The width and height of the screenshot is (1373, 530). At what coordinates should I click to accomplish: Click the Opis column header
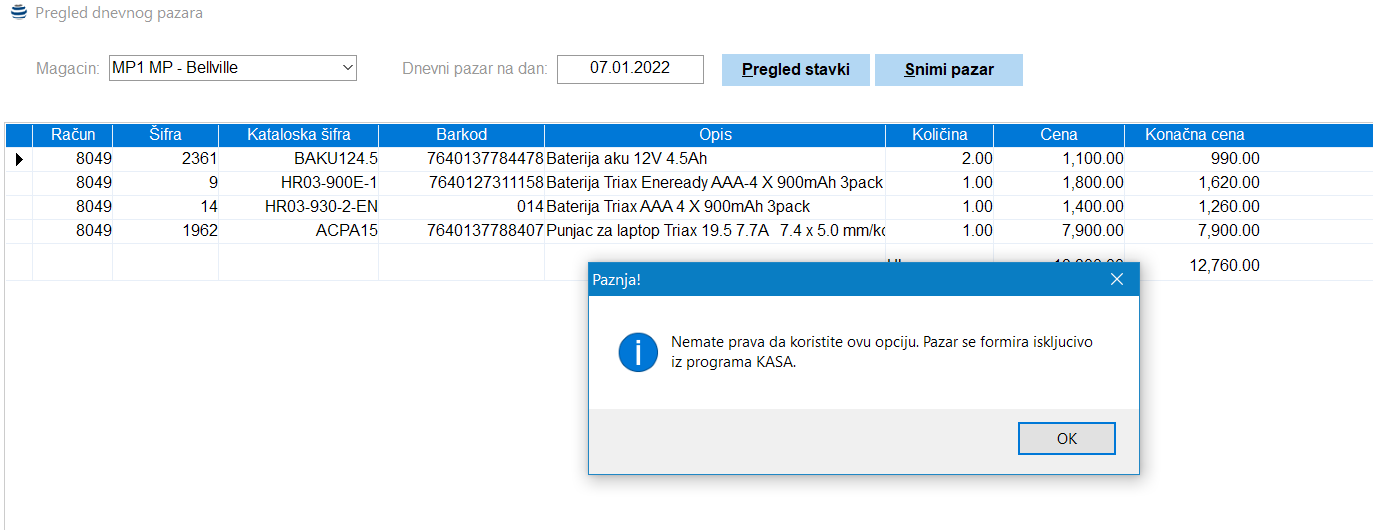coord(715,135)
